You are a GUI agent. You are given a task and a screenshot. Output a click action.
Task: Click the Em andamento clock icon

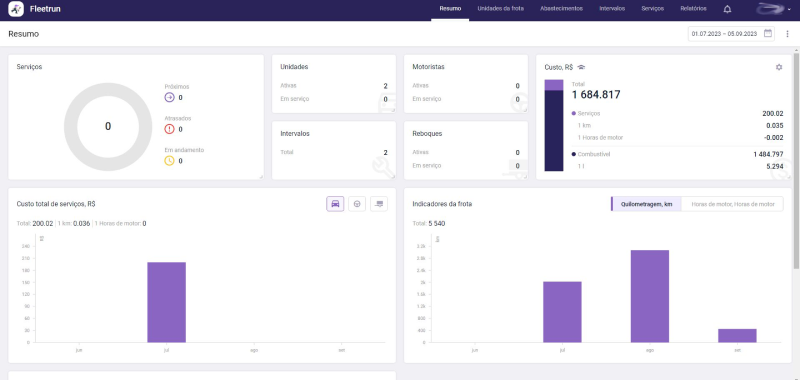click(169, 161)
